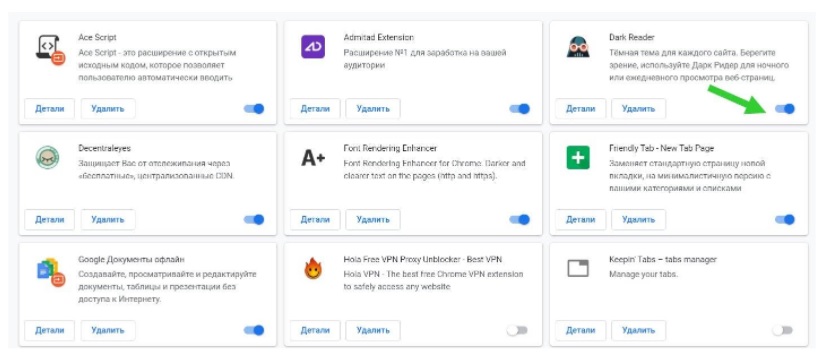822x361 pixels.
Task: Click the Decentraleyes green round icon
Action: pos(48,157)
